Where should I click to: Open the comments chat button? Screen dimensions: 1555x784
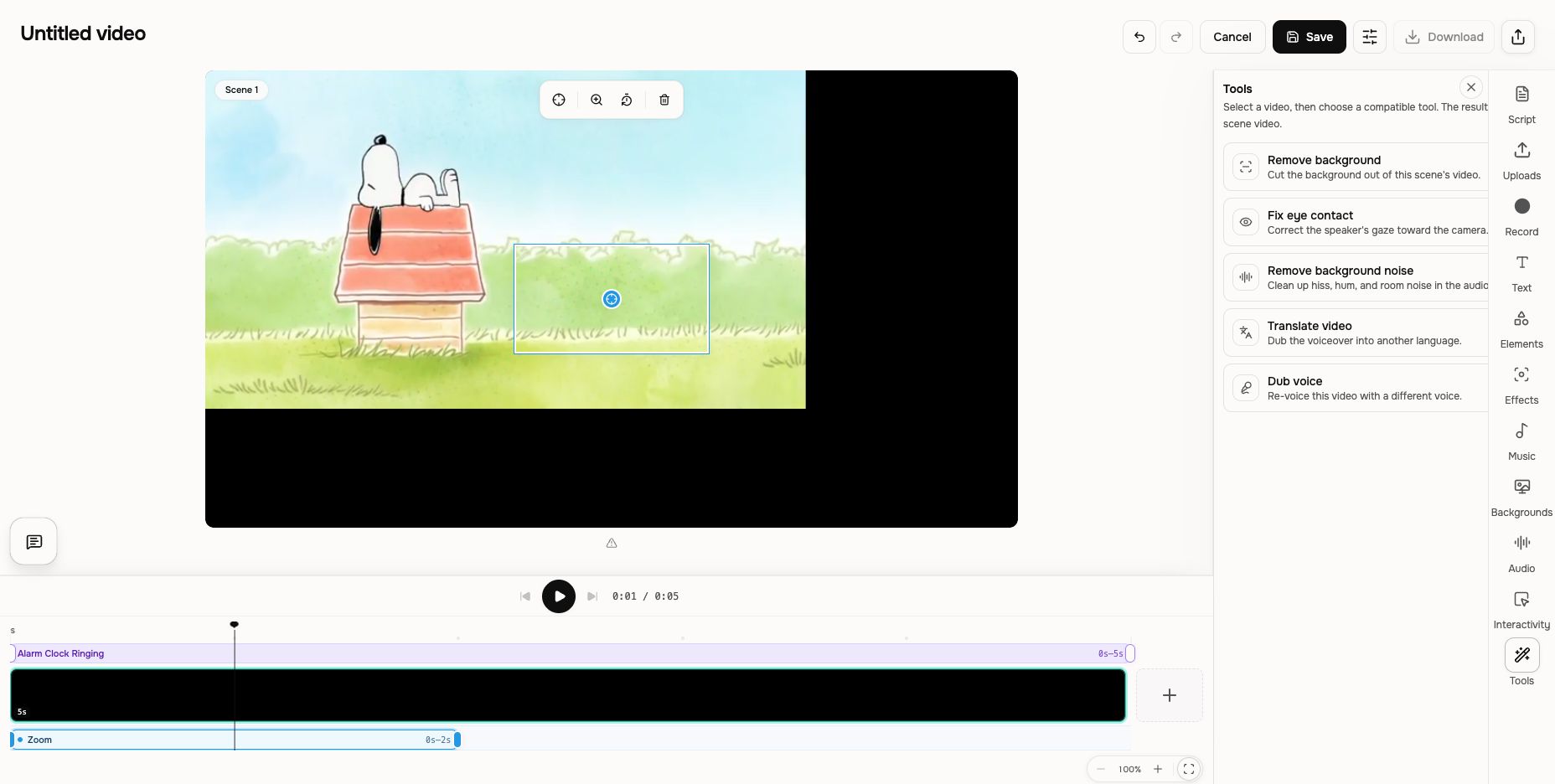34,541
